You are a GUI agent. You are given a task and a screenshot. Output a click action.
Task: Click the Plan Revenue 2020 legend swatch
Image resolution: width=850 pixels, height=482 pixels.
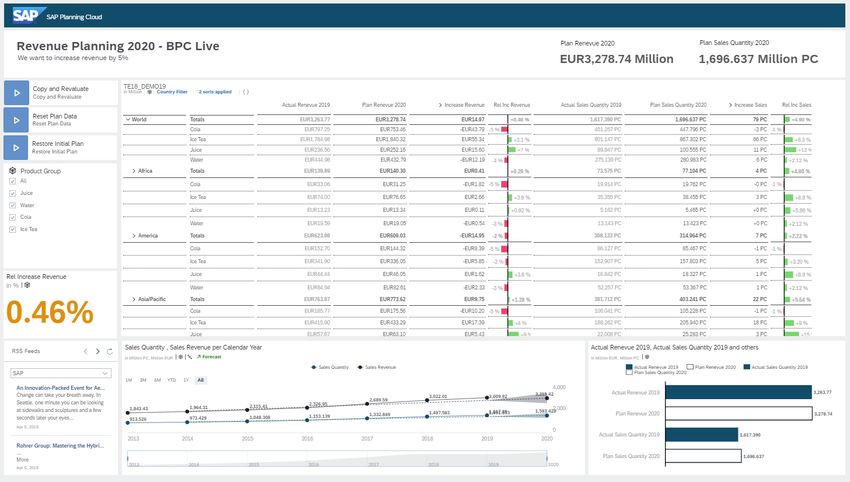[x=690, y=367]
